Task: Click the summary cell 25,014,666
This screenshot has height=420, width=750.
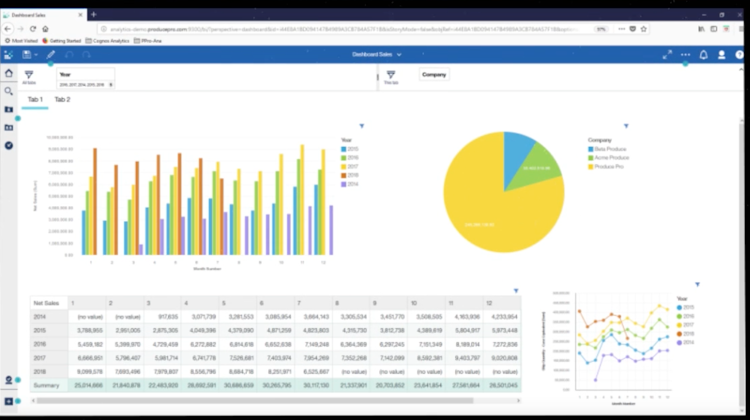Action: pyautogui.click(x=87, y=385)
